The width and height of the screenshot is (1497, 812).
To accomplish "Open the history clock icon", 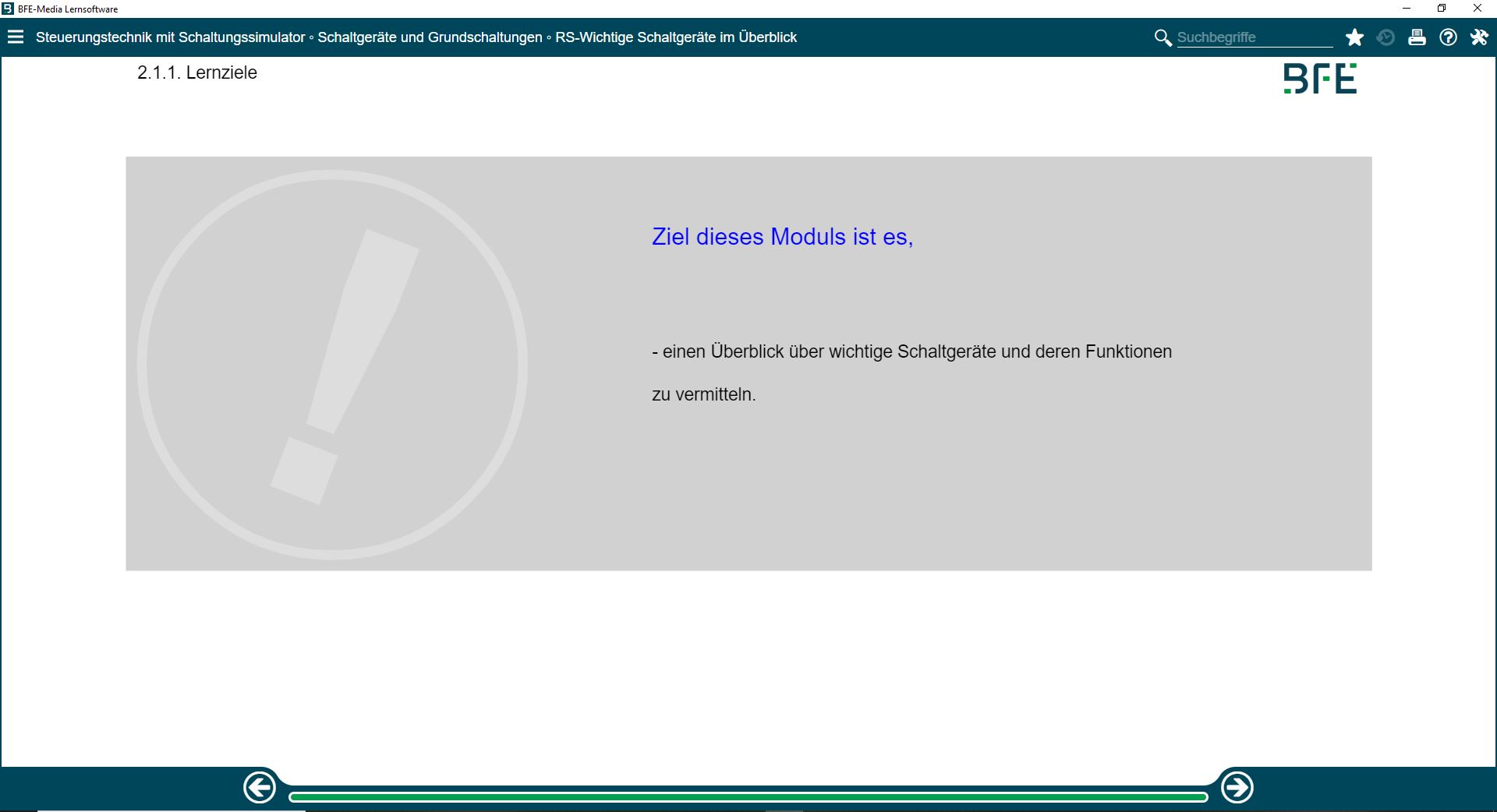I will click(x=1386, y=37).
